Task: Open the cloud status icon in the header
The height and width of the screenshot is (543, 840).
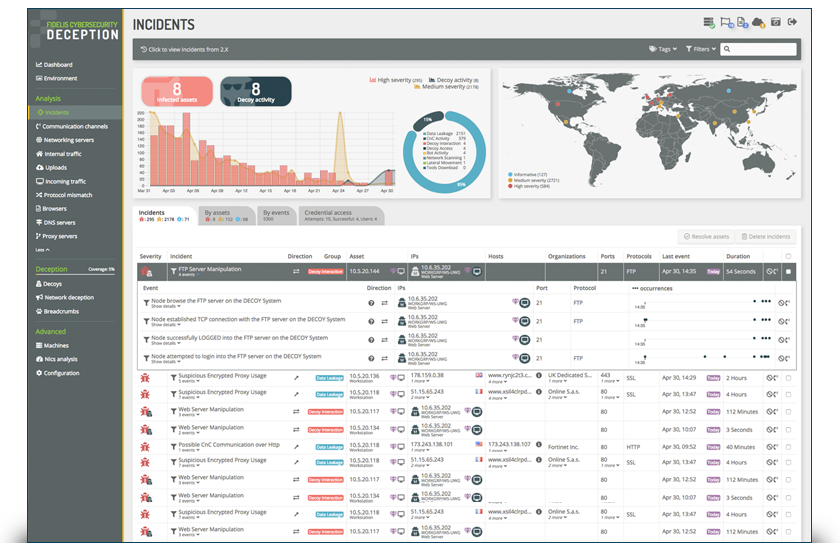Action: click(x=758, y=22)
